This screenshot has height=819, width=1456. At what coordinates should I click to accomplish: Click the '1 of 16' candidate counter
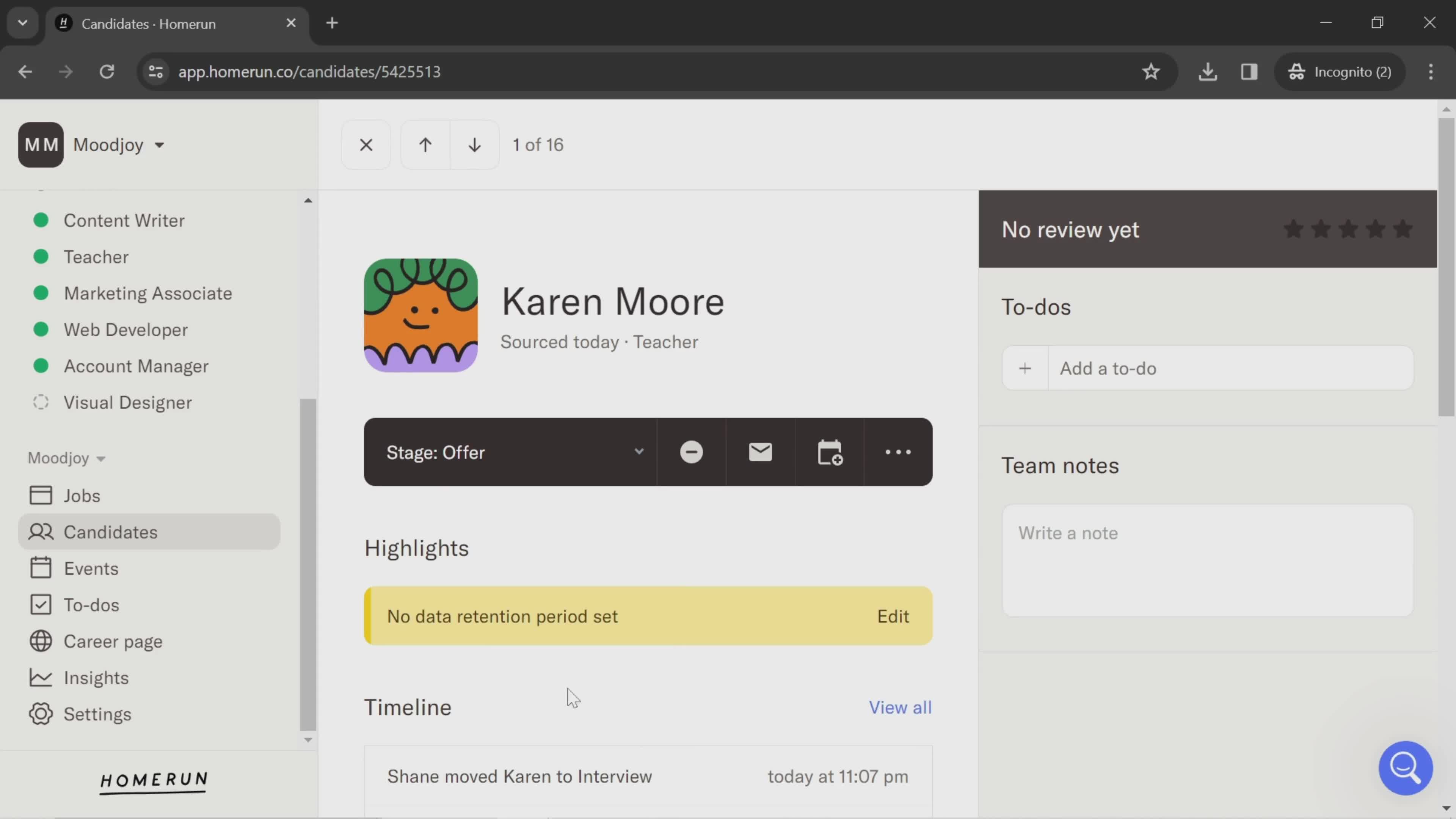(538, 145)
